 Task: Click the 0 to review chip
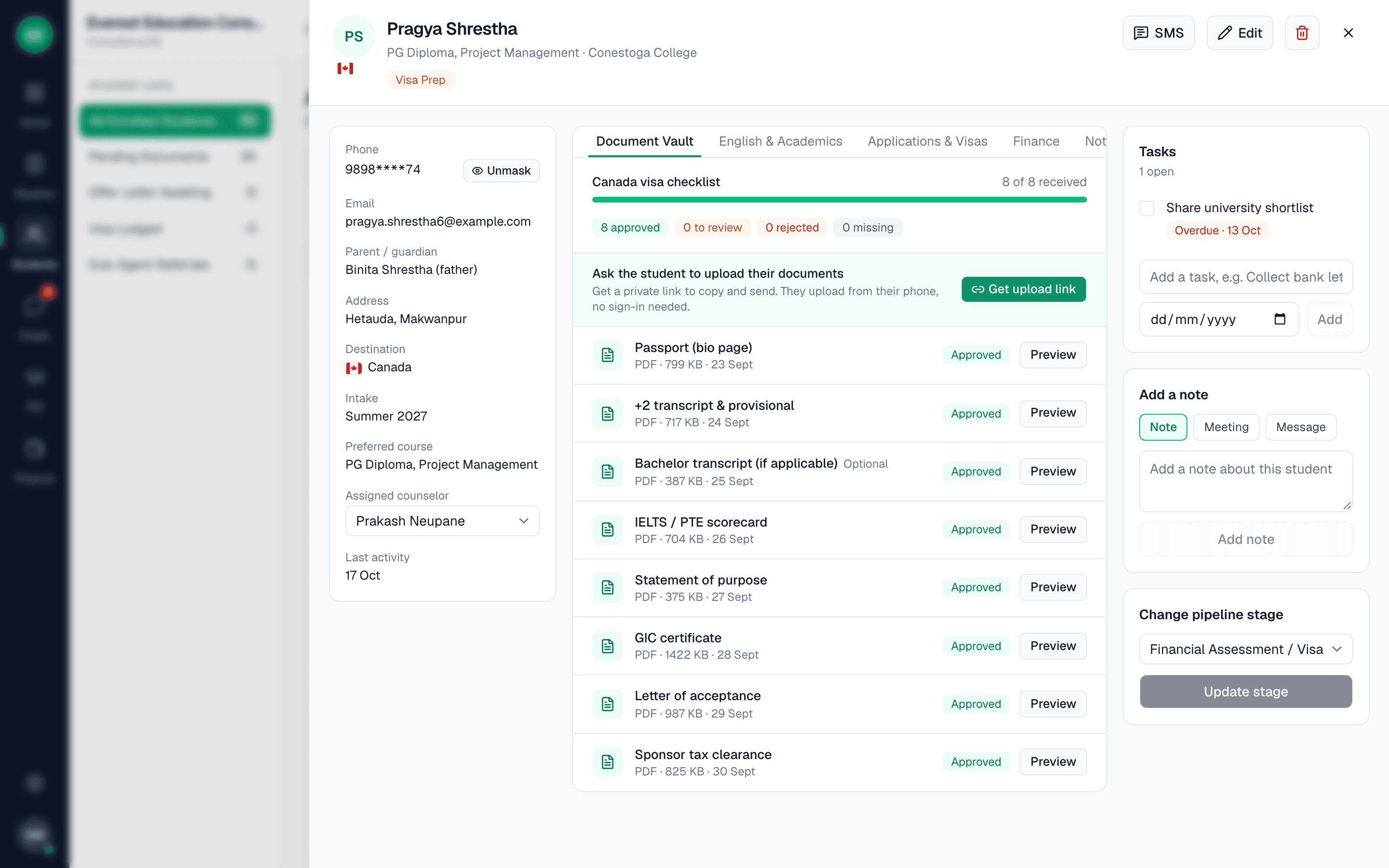[x=712, y=228]
